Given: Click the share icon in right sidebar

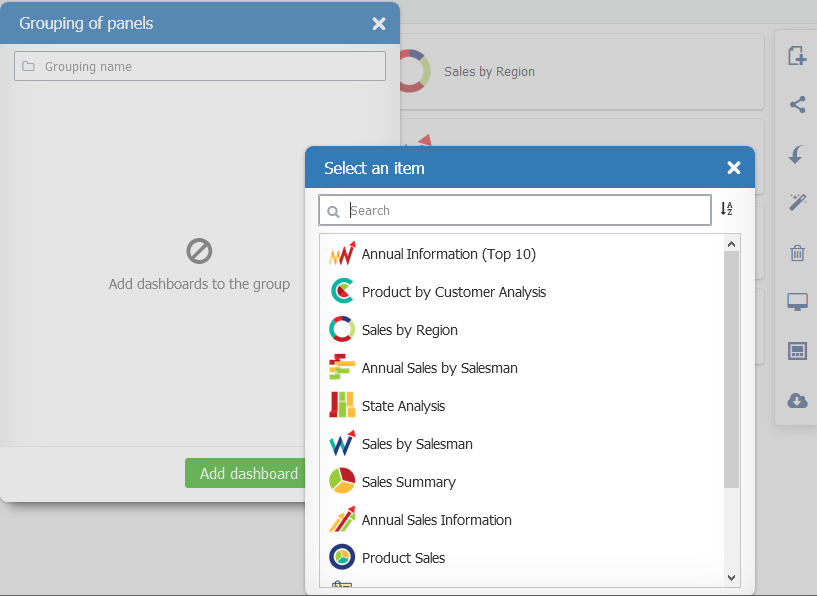Looking at the screenshot, I should [x=797, y=104].
